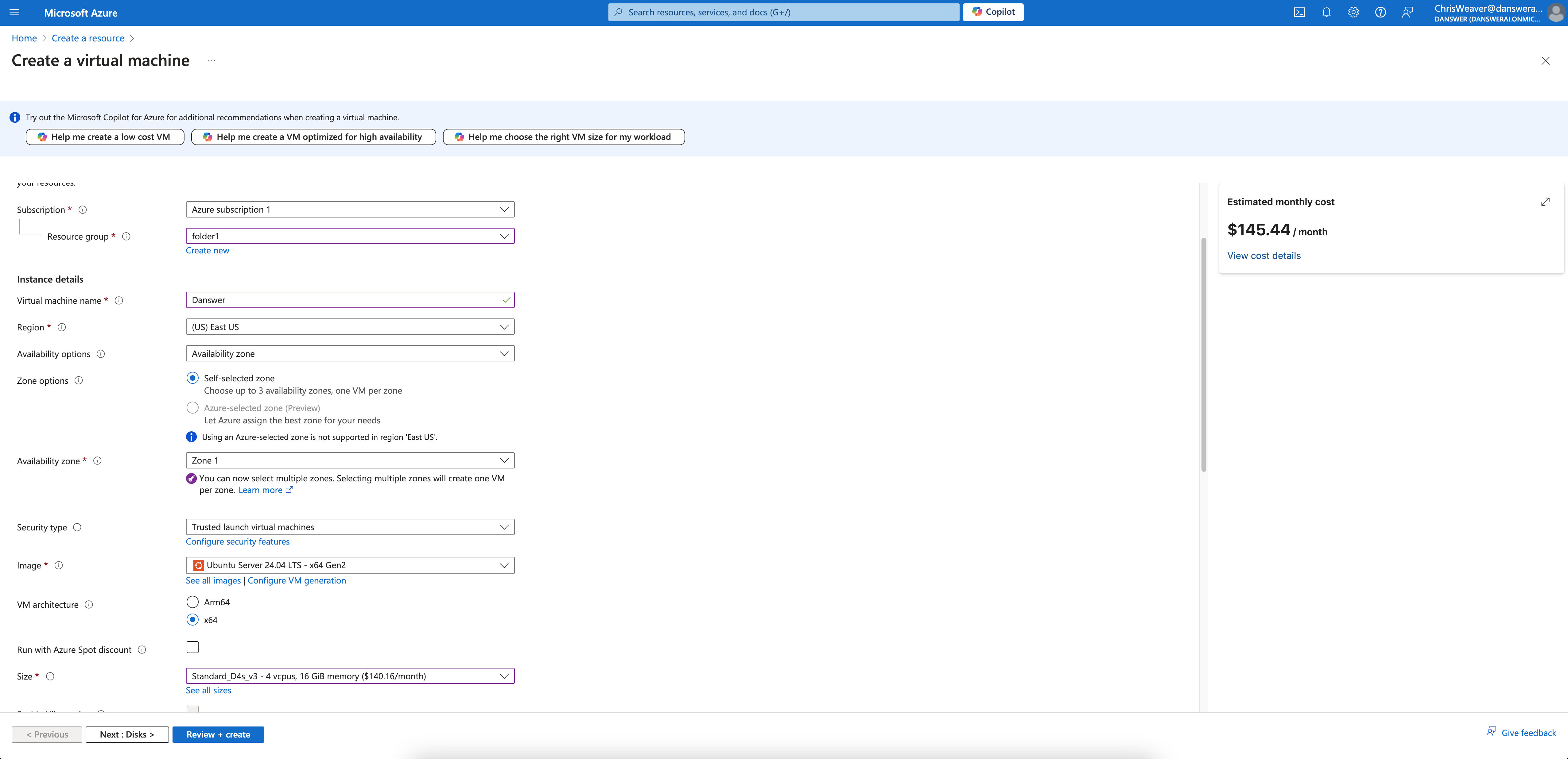Enable Run with Azure Spot discount

pyautogui.click(x=192, y=646)
